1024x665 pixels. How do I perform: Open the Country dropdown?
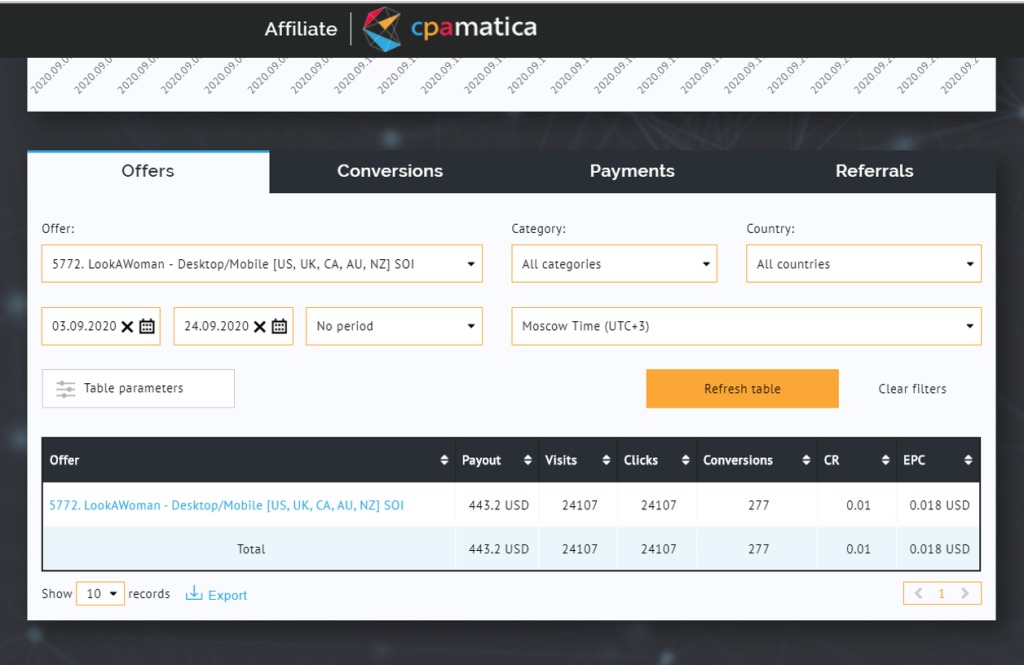[863, 264]
